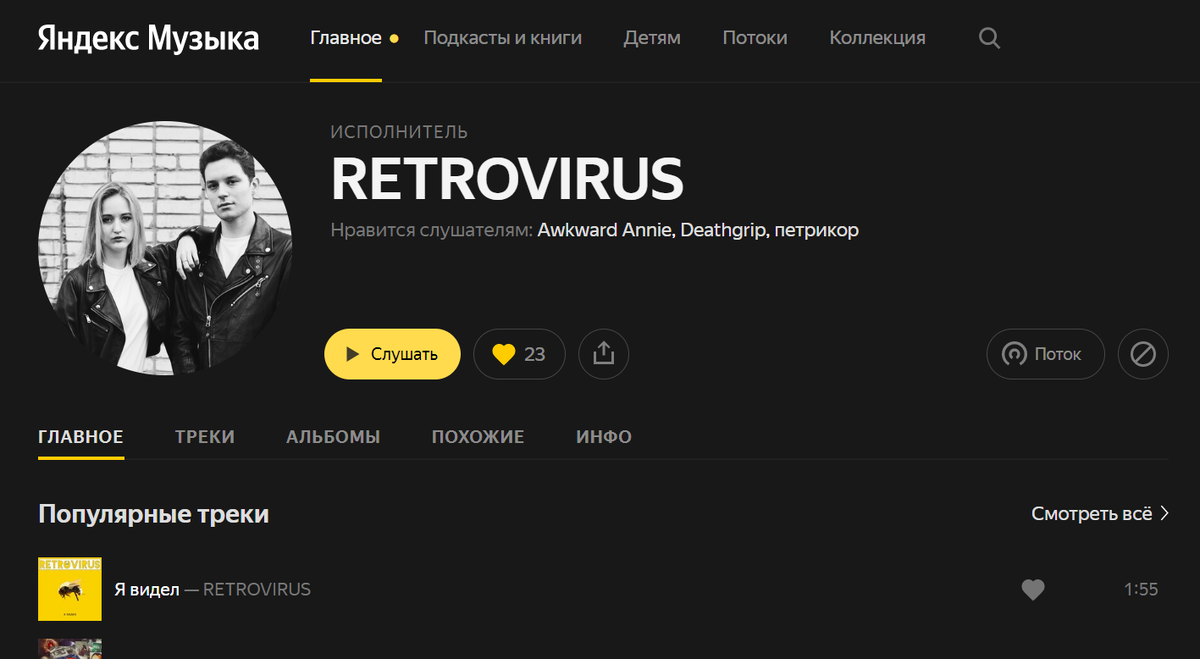The height and width of the screenshot is (659, 1200).
Task: Open the Awkward Annie artist link
Action: click(606, 230)
